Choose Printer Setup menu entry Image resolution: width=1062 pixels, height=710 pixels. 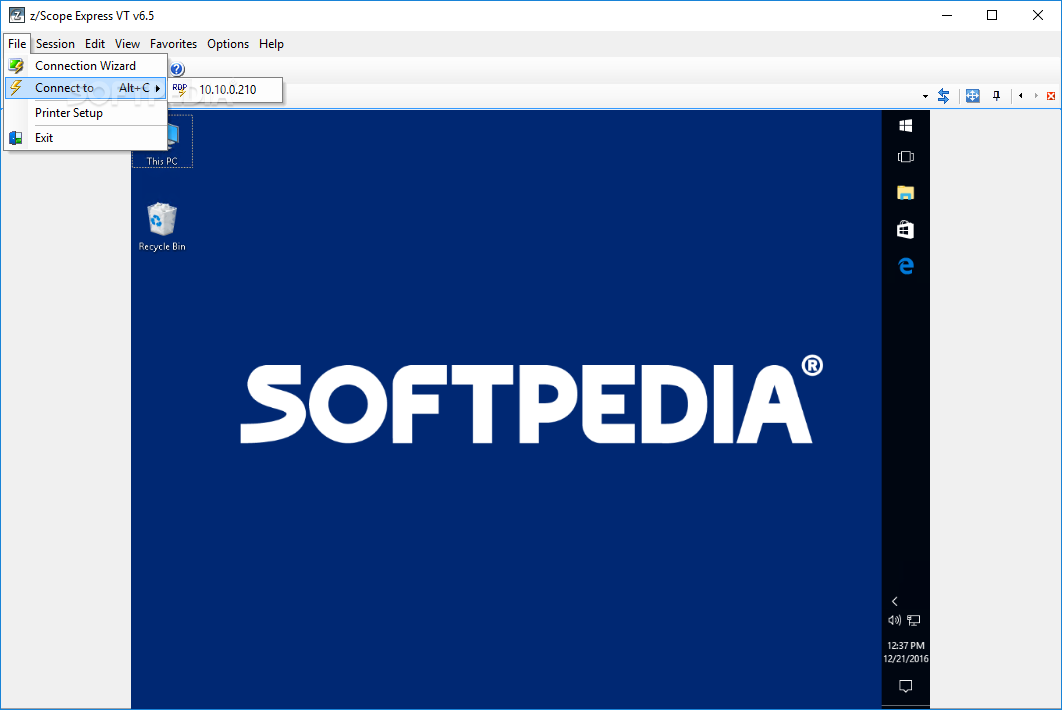tap(85, 113)
